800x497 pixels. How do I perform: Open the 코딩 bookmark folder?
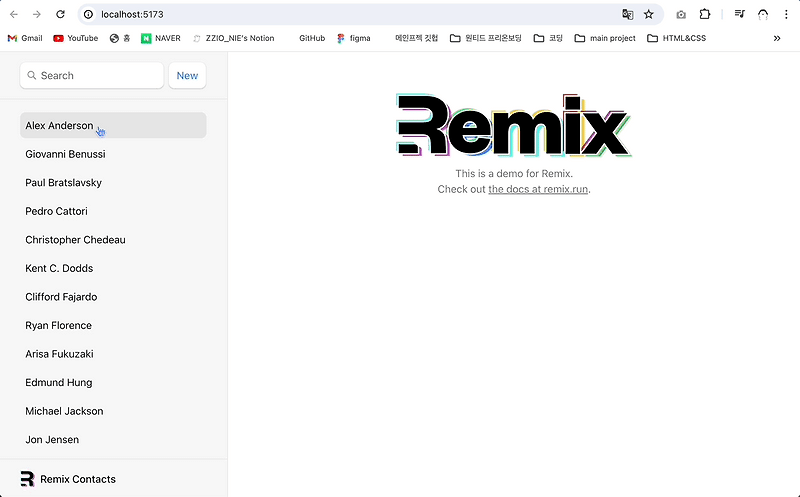(548, 38)
